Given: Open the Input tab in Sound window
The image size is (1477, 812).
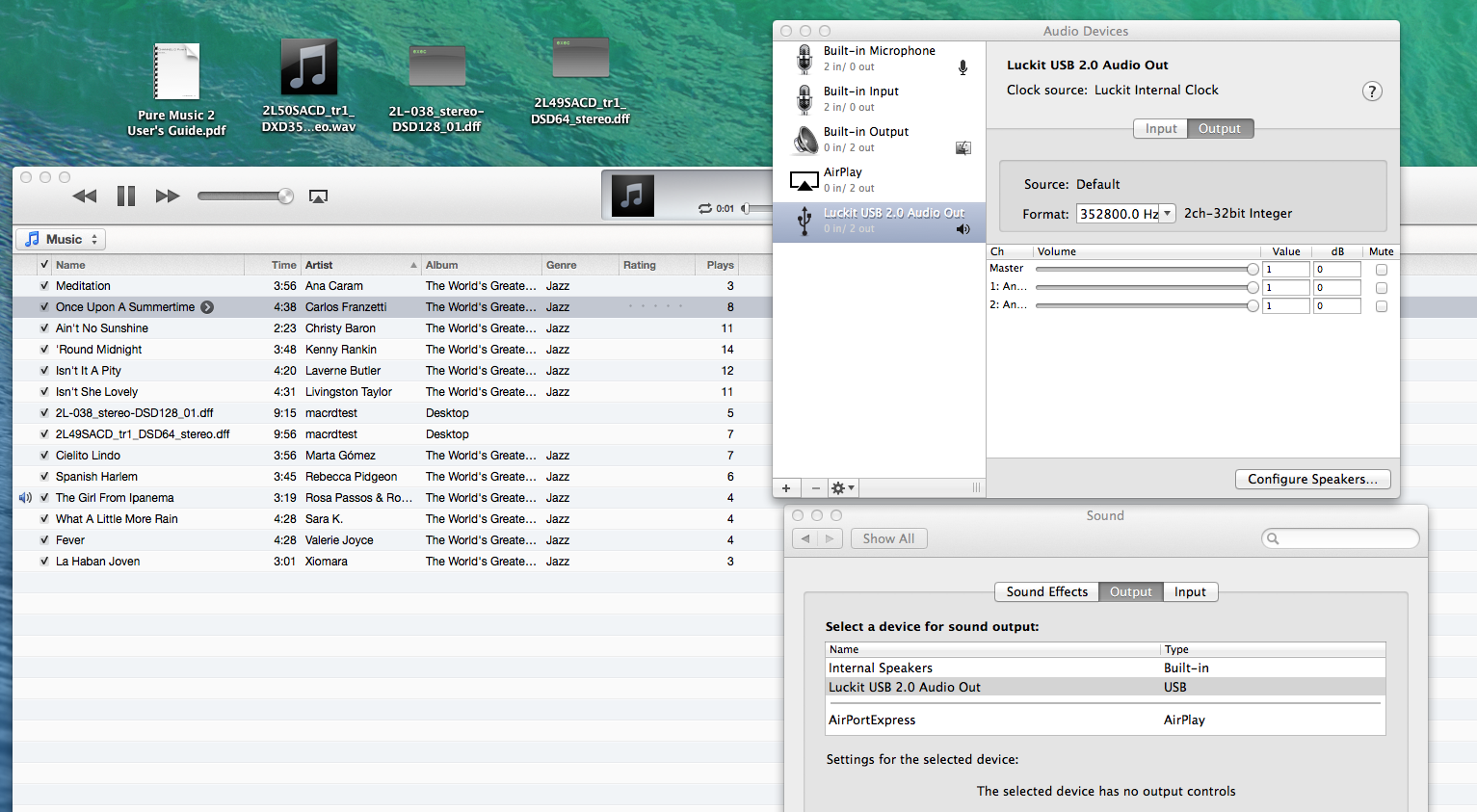Looking at the screenshot, I should tap(1190, 592).
